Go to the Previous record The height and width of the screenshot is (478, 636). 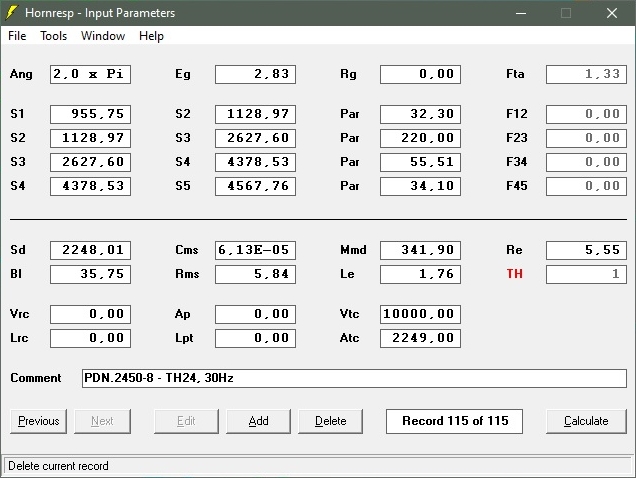[x=39, y=421]
